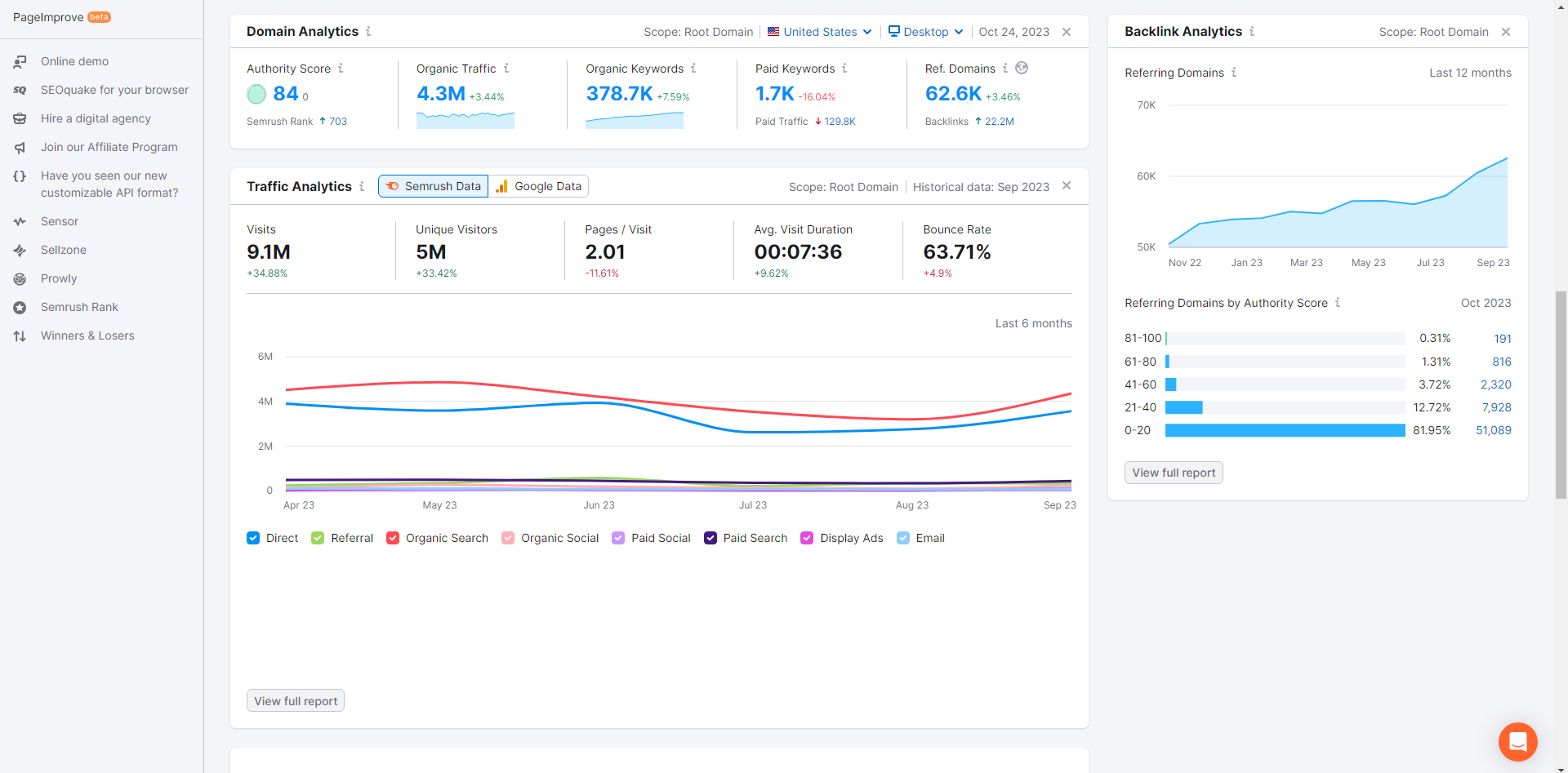Click the Sellzone icon
Image resolution: width=1568 pixels, height=773 pixels.
pyautogui.click(x=20, y=250)
